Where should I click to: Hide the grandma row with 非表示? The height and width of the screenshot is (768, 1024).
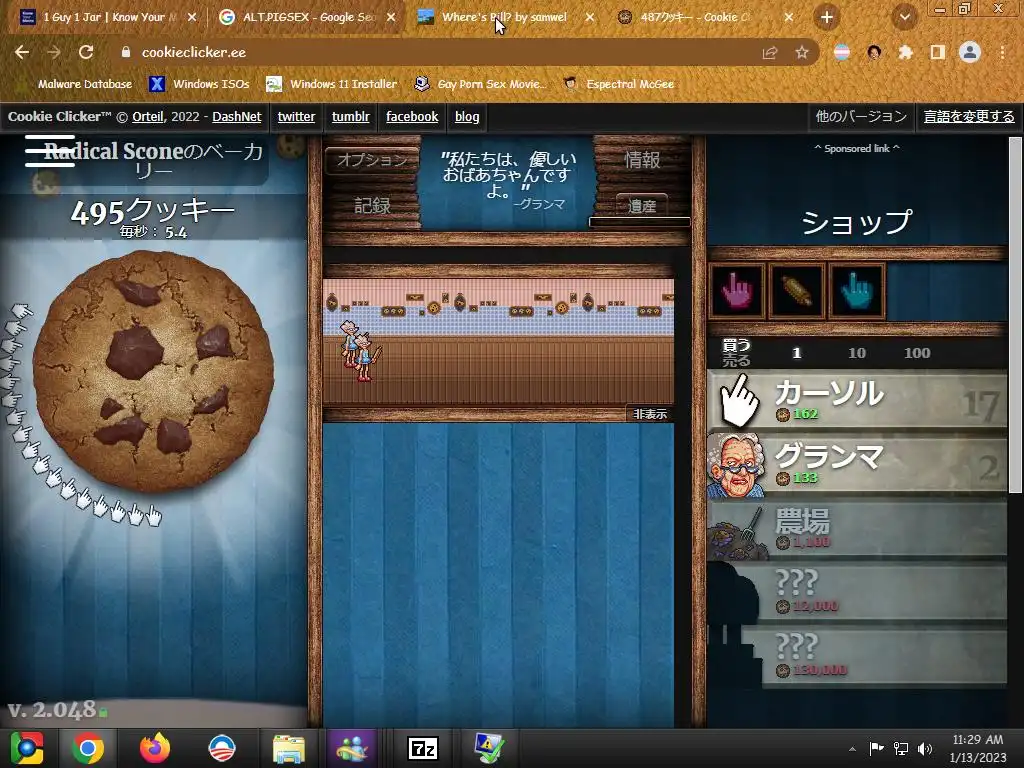click(x=650, y=414)
